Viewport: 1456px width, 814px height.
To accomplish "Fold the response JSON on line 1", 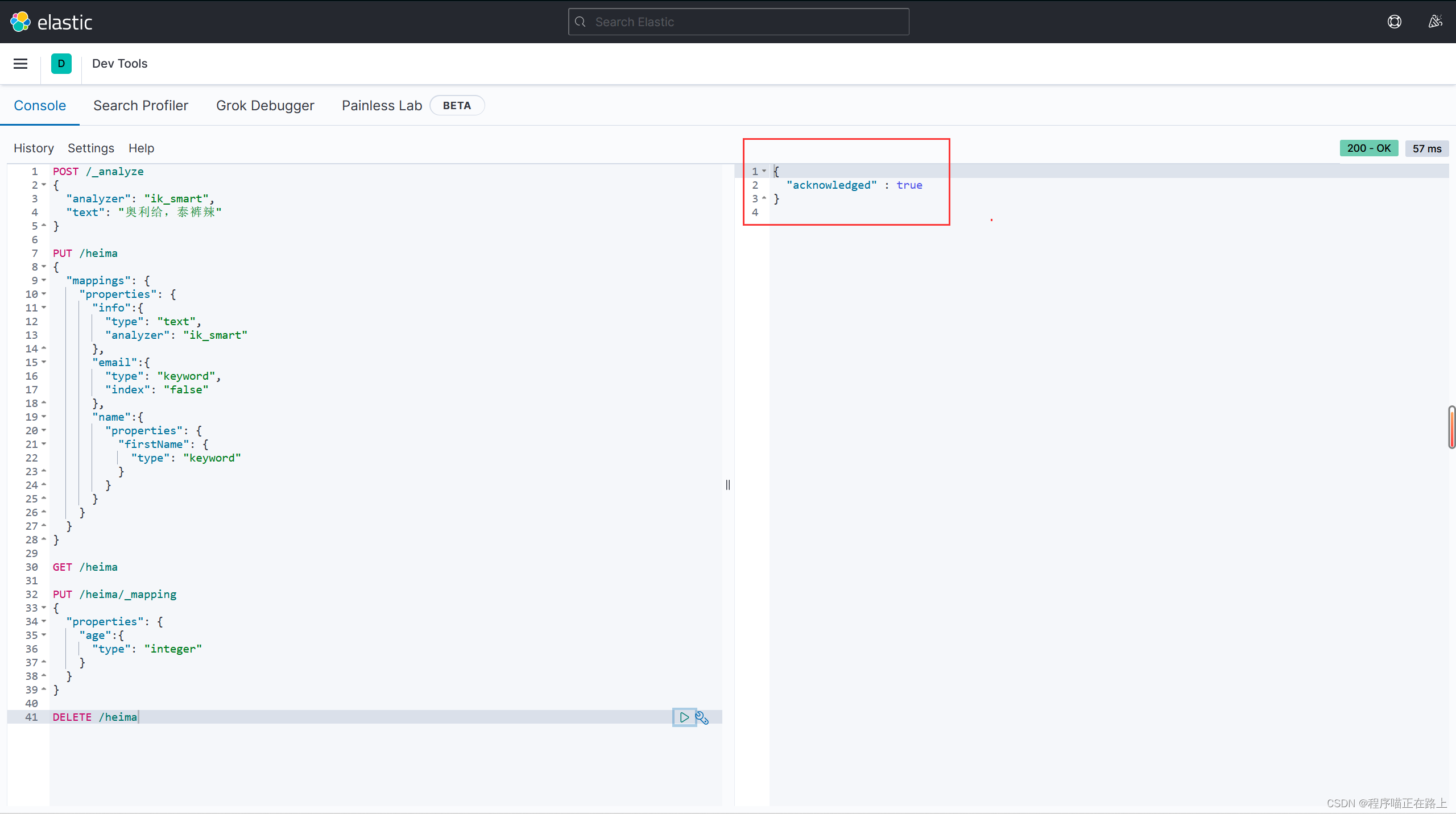I will pyautogui.click(x=764, y=171).
